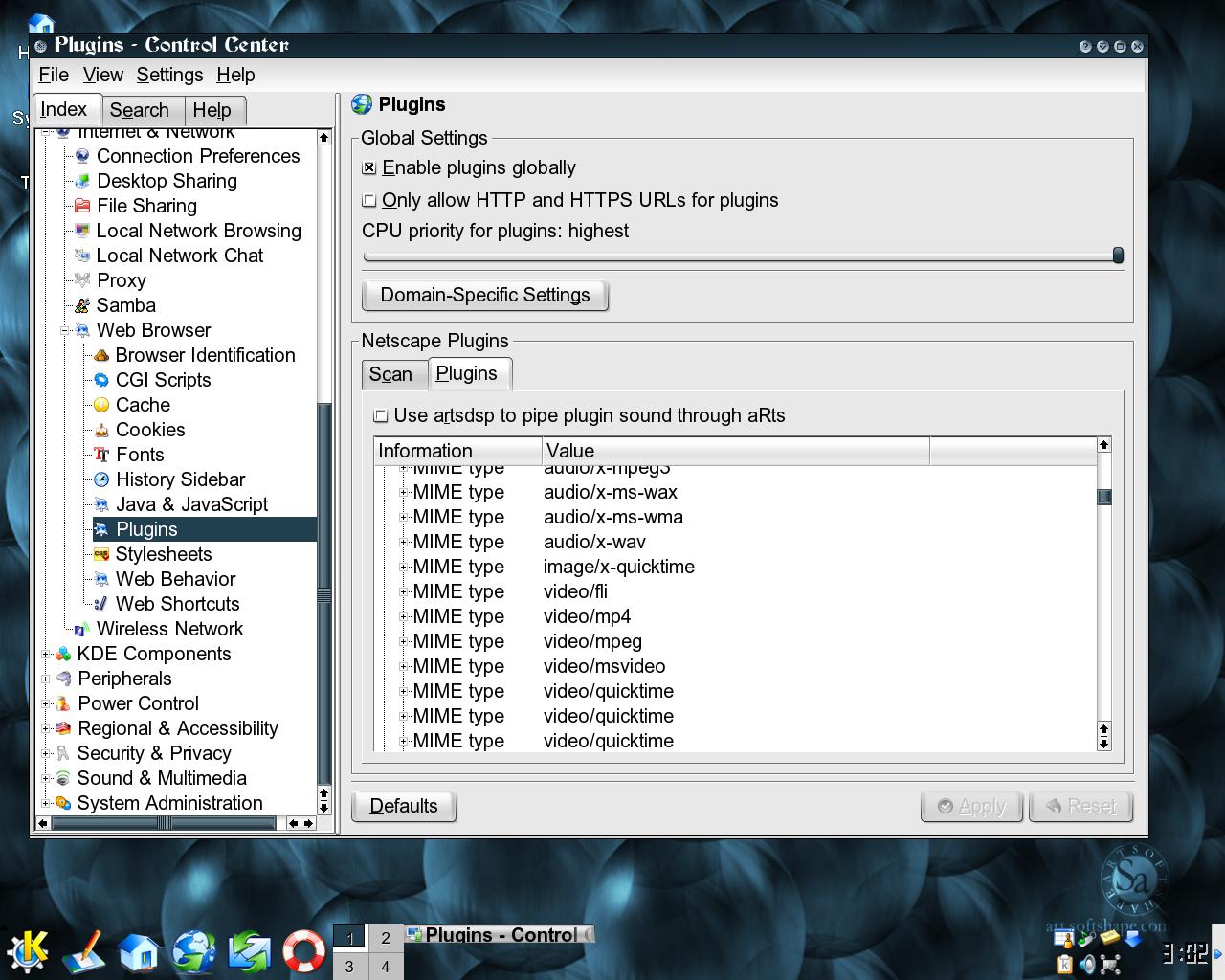Click the index tree horizontal scrollbar
This screenshot has width=1225, height=980.
click(163, 823)
